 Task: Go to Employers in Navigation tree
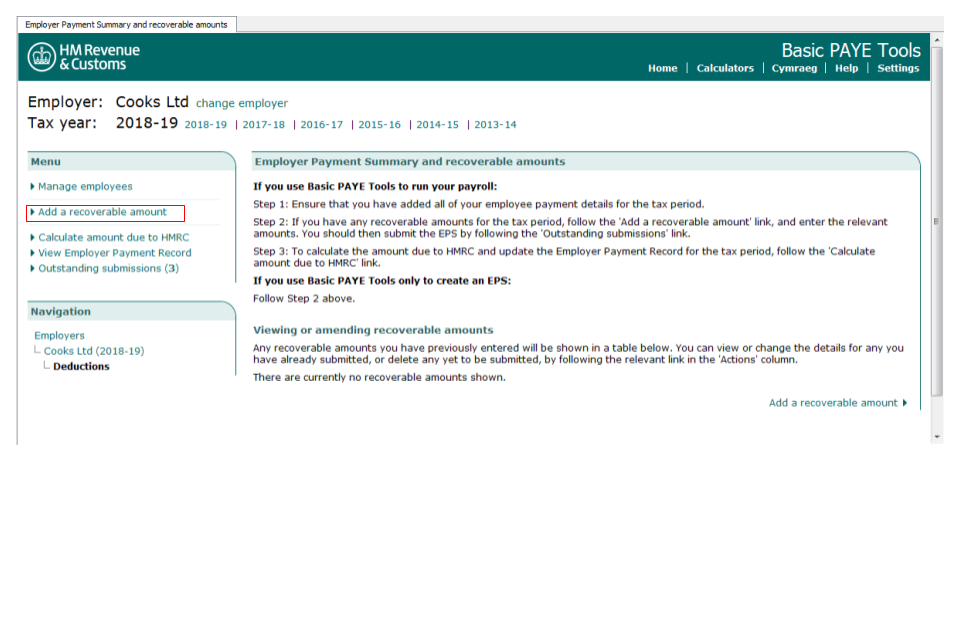pyautogui.click(x=59, y=336)
